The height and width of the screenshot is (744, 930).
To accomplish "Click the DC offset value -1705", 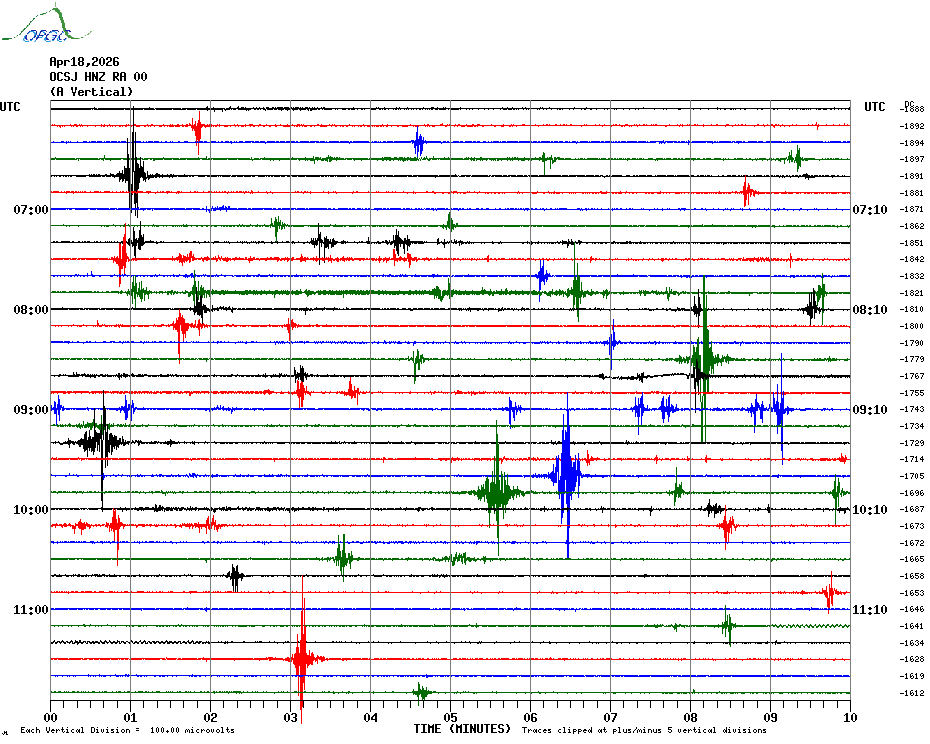I will click(x=912, y=476).
